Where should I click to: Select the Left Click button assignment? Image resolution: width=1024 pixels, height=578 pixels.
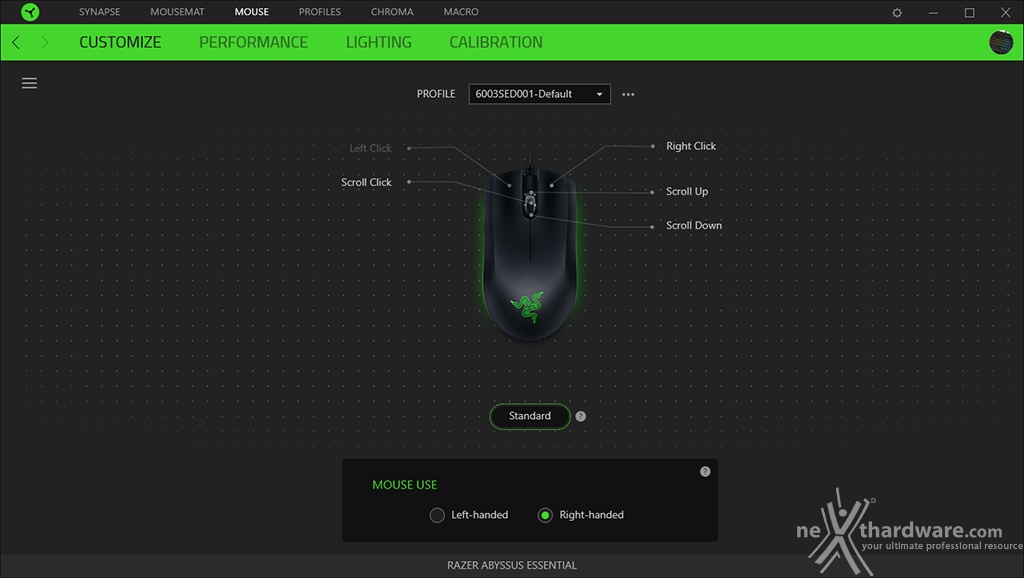pyautogui.click(x=370, y=148)
